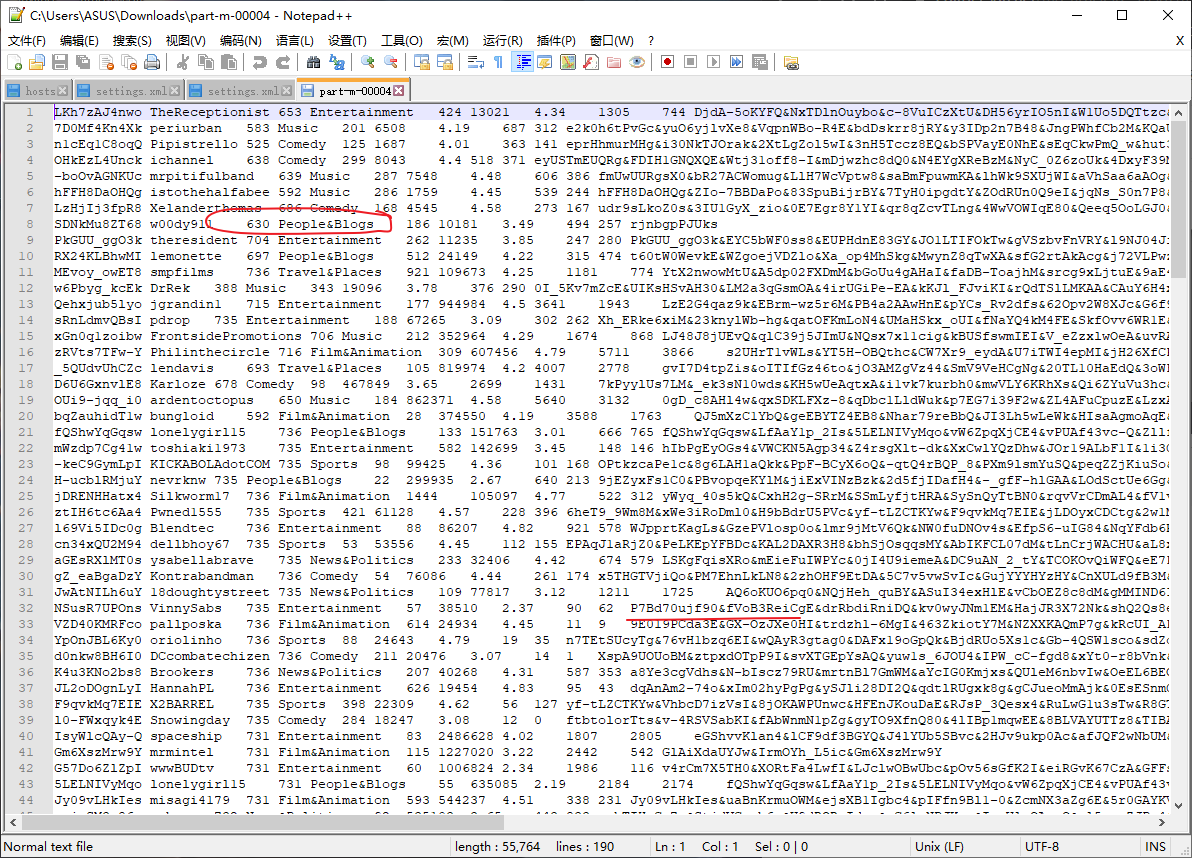Click the vertical scrollbar thumb
This screenshot has height=858, width=1192.
[x=1178, y=201]
